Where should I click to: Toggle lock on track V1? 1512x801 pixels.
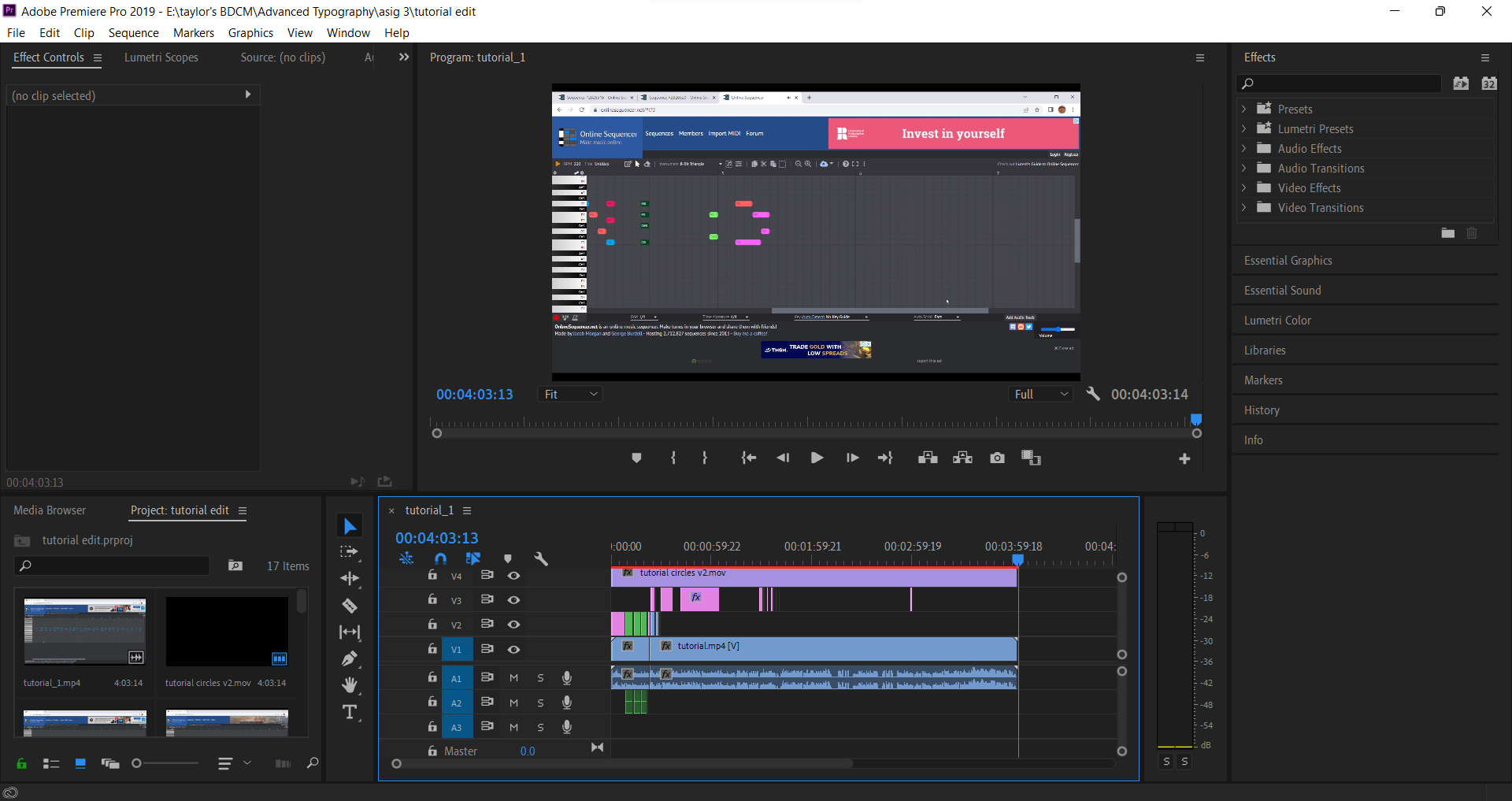click(x=432, y=649)
